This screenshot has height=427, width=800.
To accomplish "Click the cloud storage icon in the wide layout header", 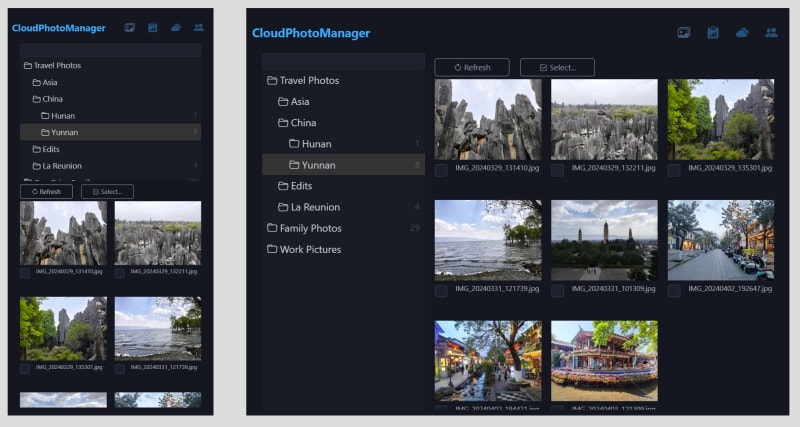I will pos(742,33).
